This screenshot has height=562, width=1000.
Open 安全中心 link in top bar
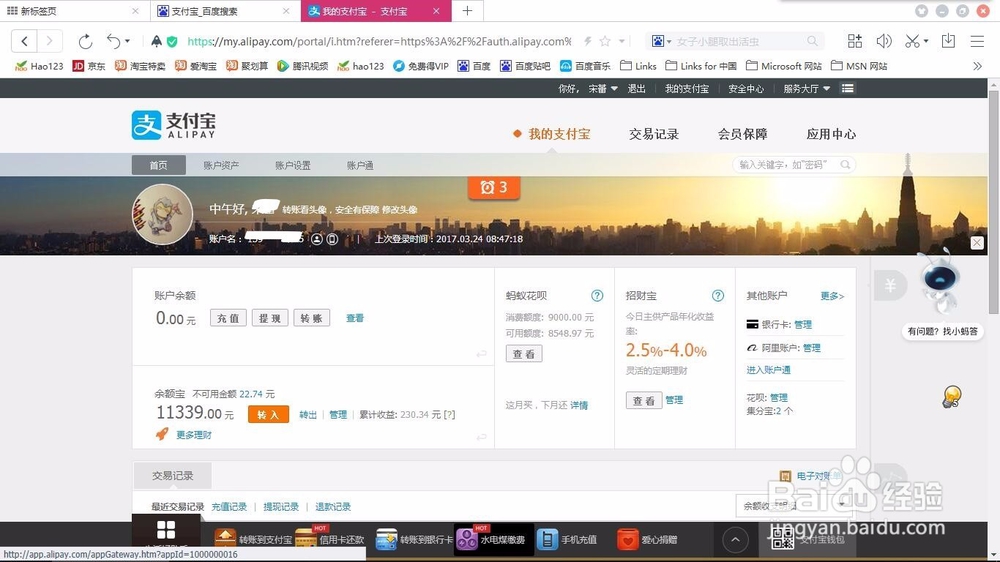pos(746,89)
